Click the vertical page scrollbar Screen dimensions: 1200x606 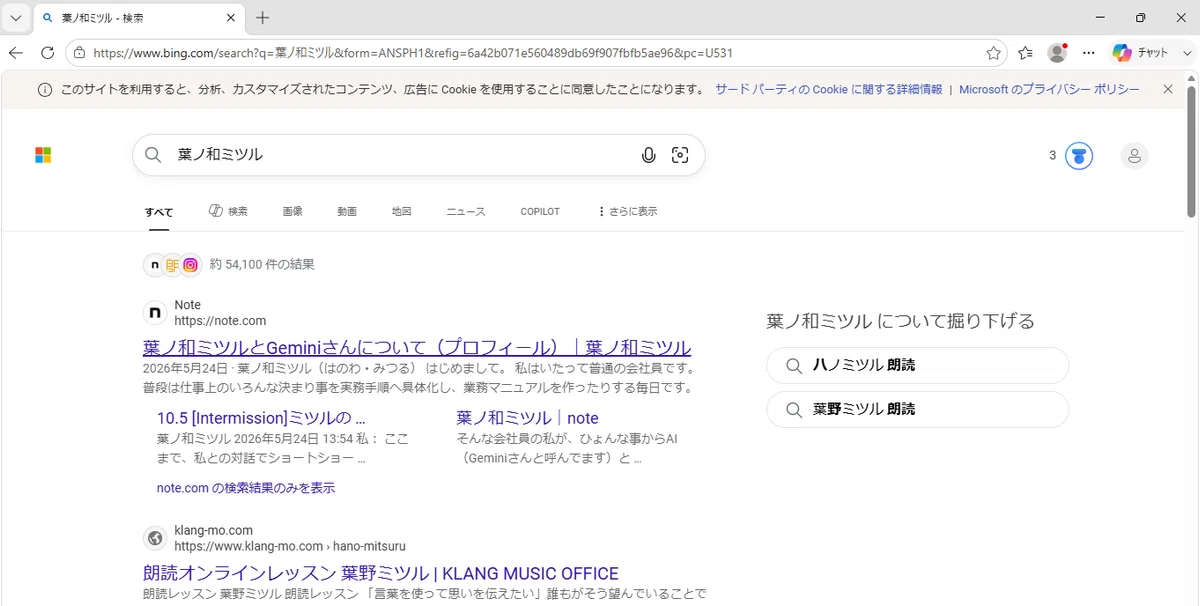[x=1191, y=150]
